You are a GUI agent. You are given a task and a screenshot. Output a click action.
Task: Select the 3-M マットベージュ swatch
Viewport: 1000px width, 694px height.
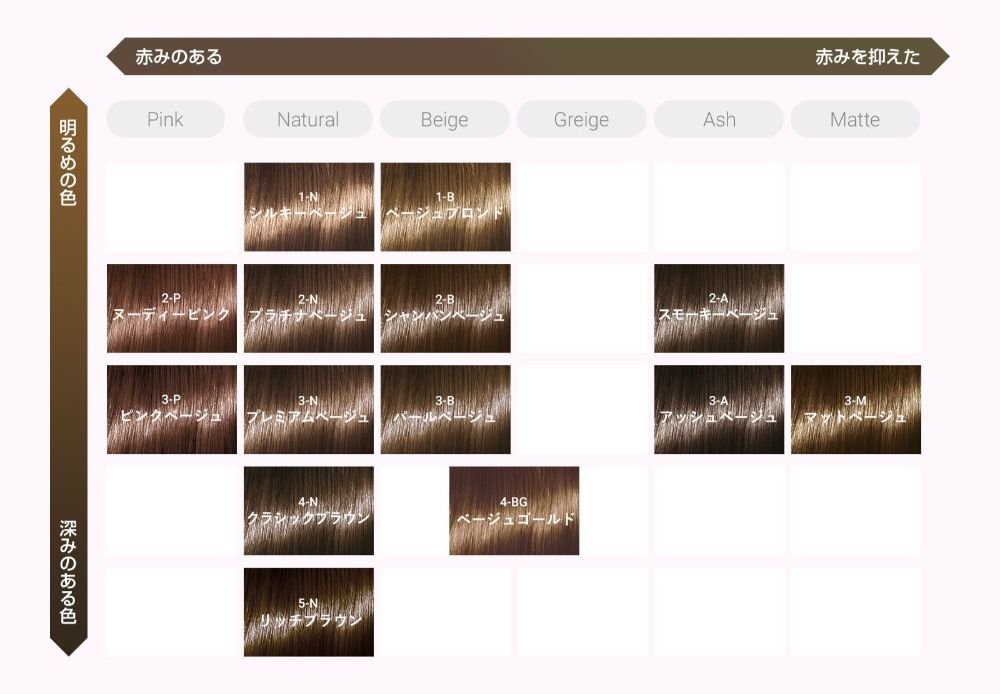click(x=856, y=410)
